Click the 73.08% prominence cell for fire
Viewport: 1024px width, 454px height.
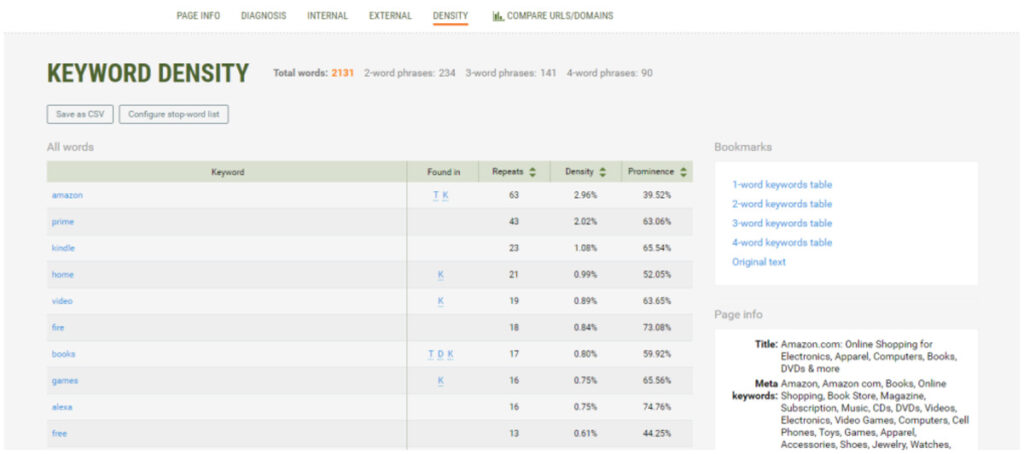coord(656,328)
